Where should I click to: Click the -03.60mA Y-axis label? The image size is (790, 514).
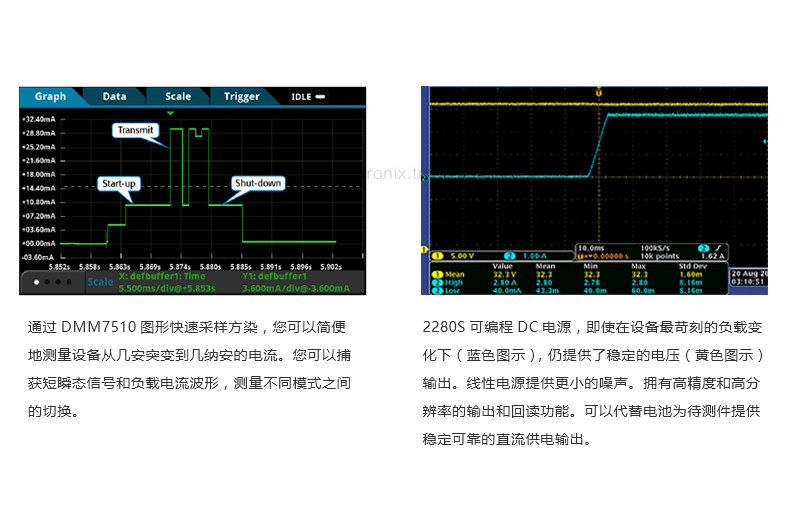tap(38, 258)
